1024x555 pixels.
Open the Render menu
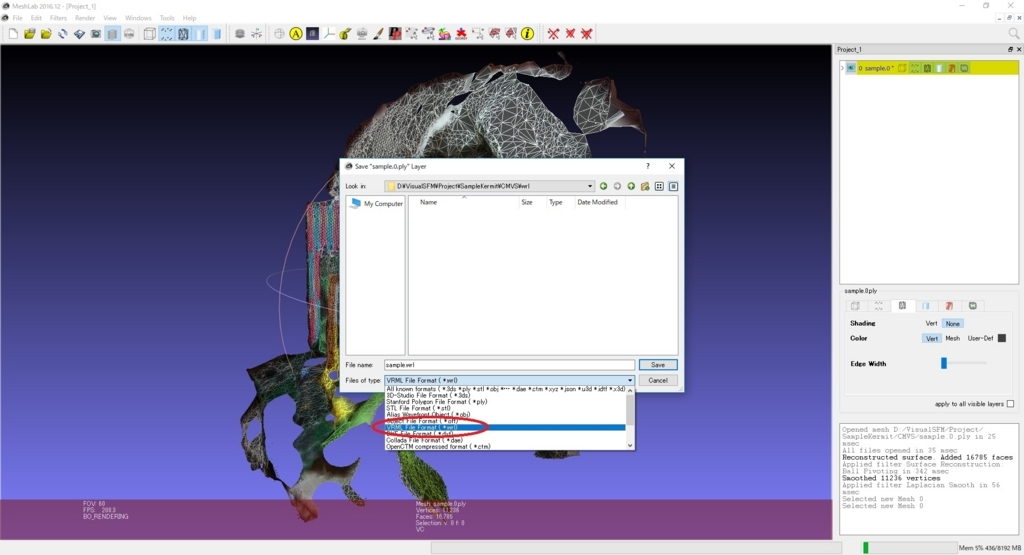[85, 18]
